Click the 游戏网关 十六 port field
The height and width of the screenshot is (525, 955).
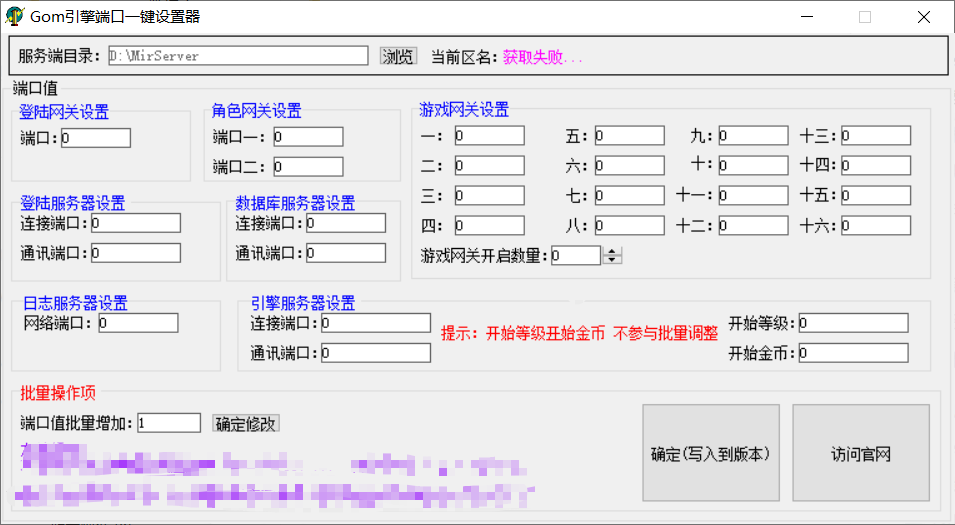pyautogui.click(x=876, y=225)
